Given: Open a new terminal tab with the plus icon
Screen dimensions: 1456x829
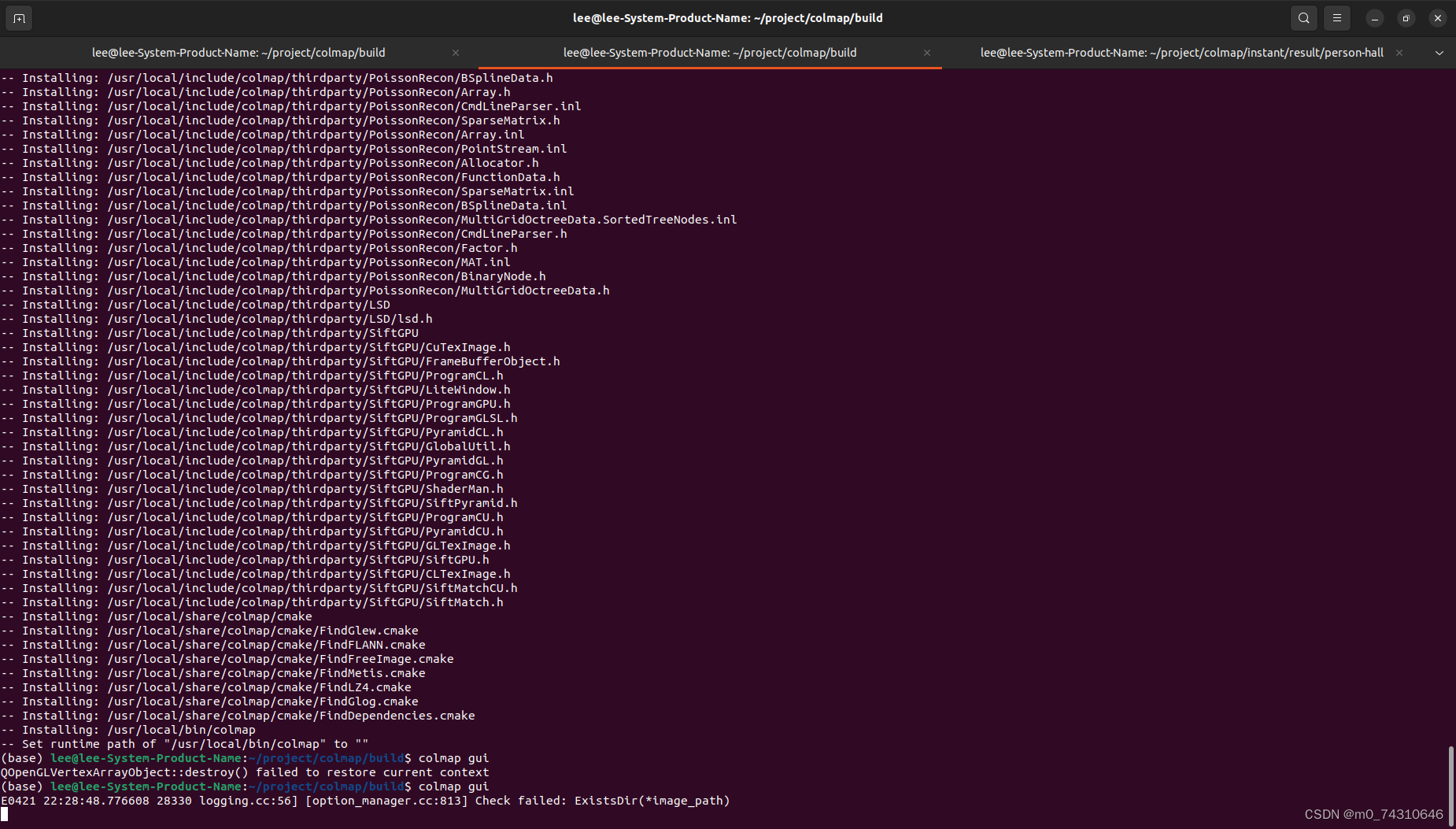Looking at the screenshot, I should coord(19,18).
